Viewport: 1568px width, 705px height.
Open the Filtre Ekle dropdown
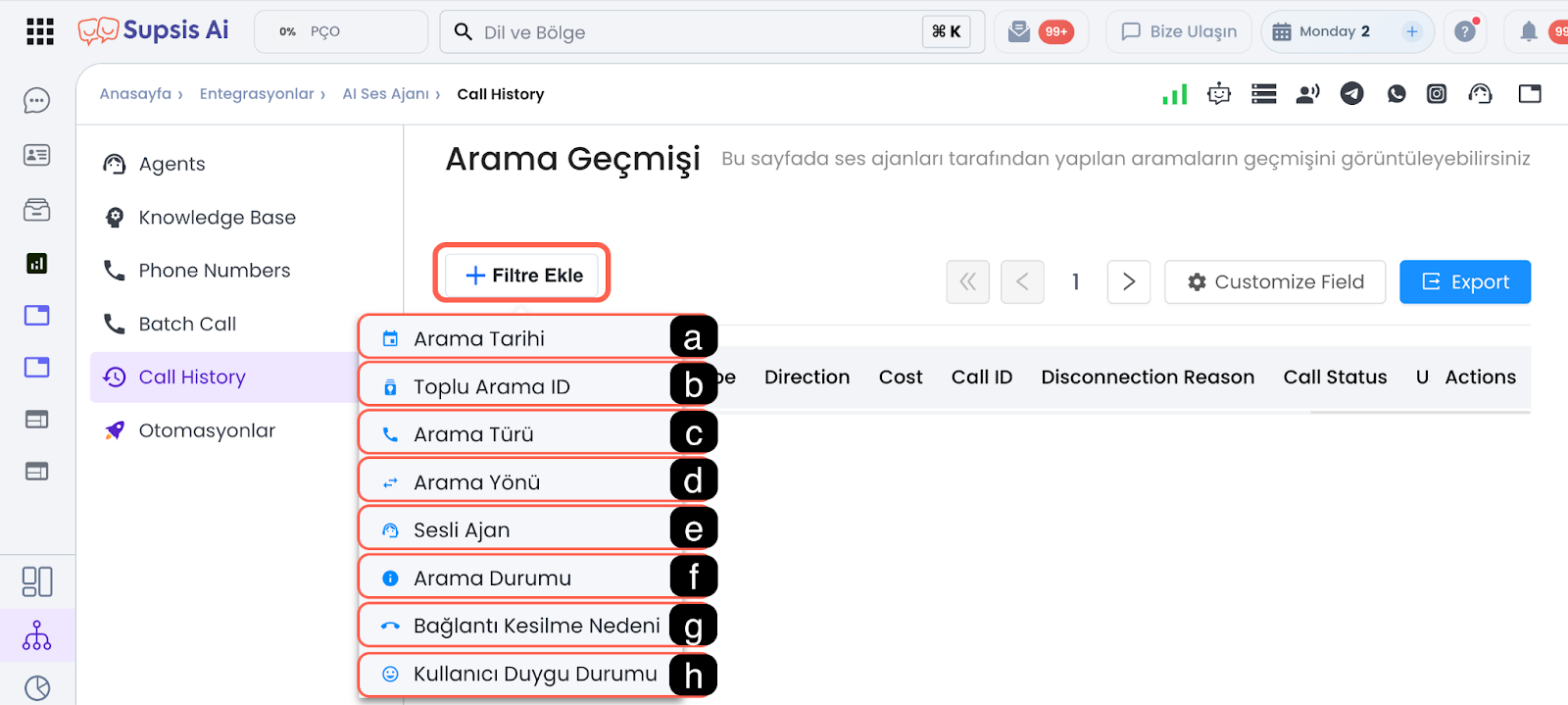[522, 275]
